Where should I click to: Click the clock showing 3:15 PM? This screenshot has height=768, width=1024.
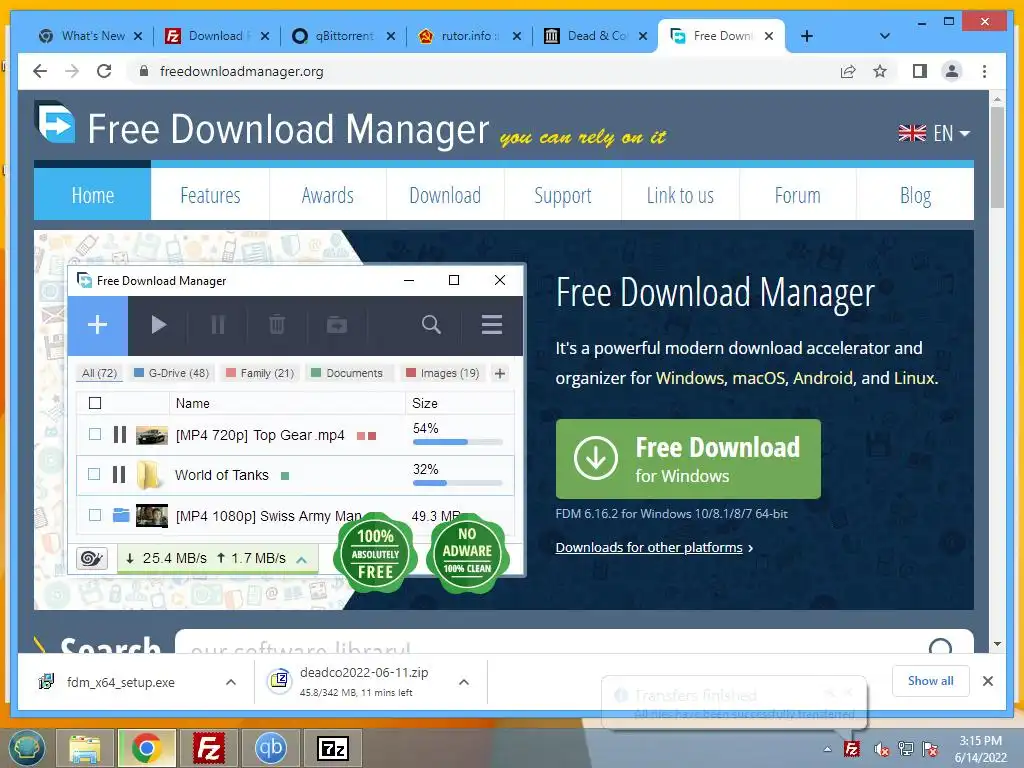(980, 741)
